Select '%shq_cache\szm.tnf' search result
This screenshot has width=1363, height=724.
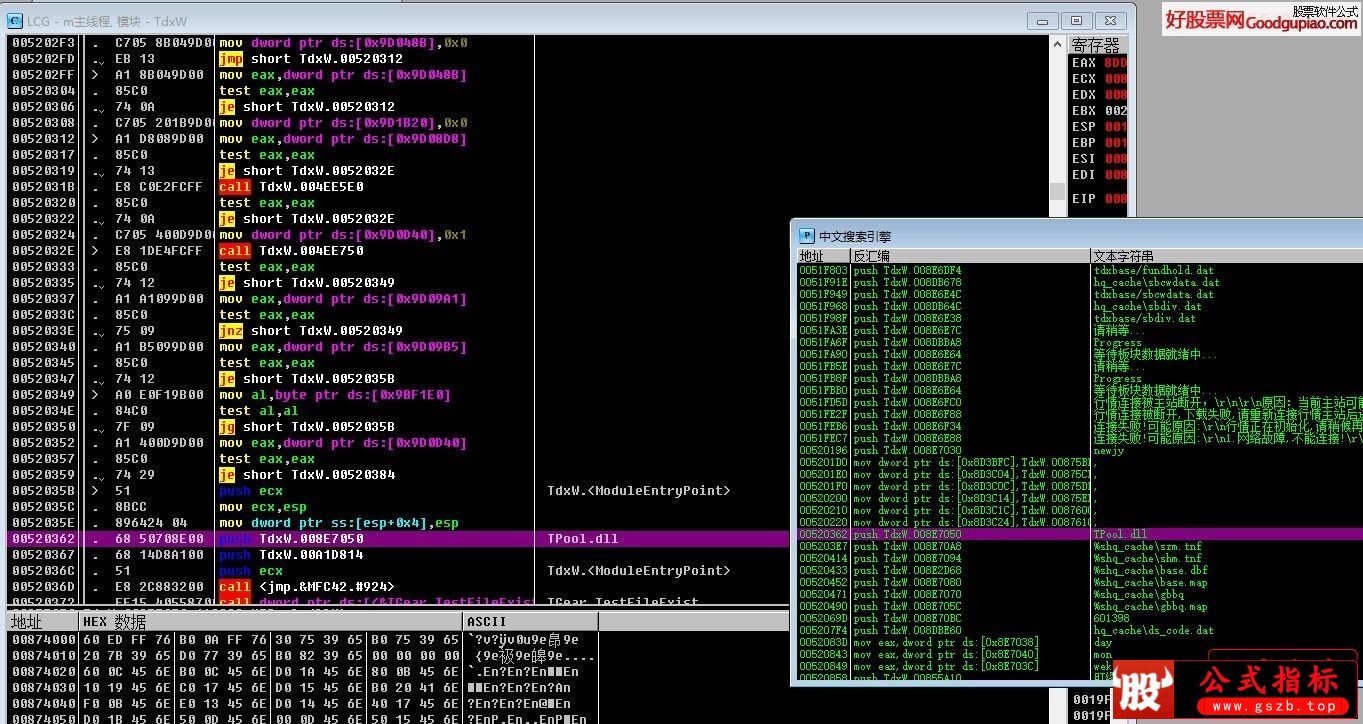tap(1148, 546)
